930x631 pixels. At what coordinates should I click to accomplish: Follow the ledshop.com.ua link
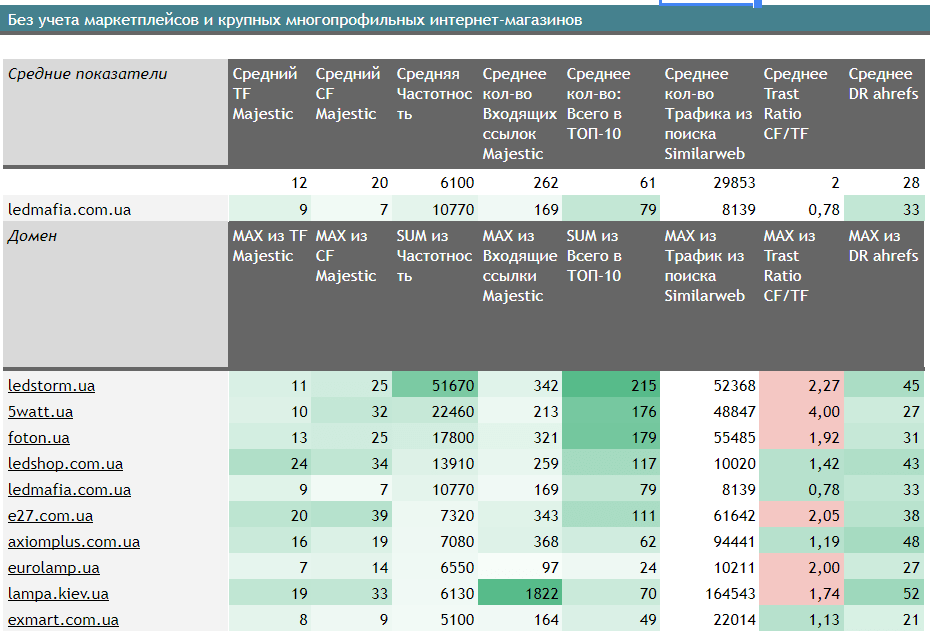click(65, 464)
